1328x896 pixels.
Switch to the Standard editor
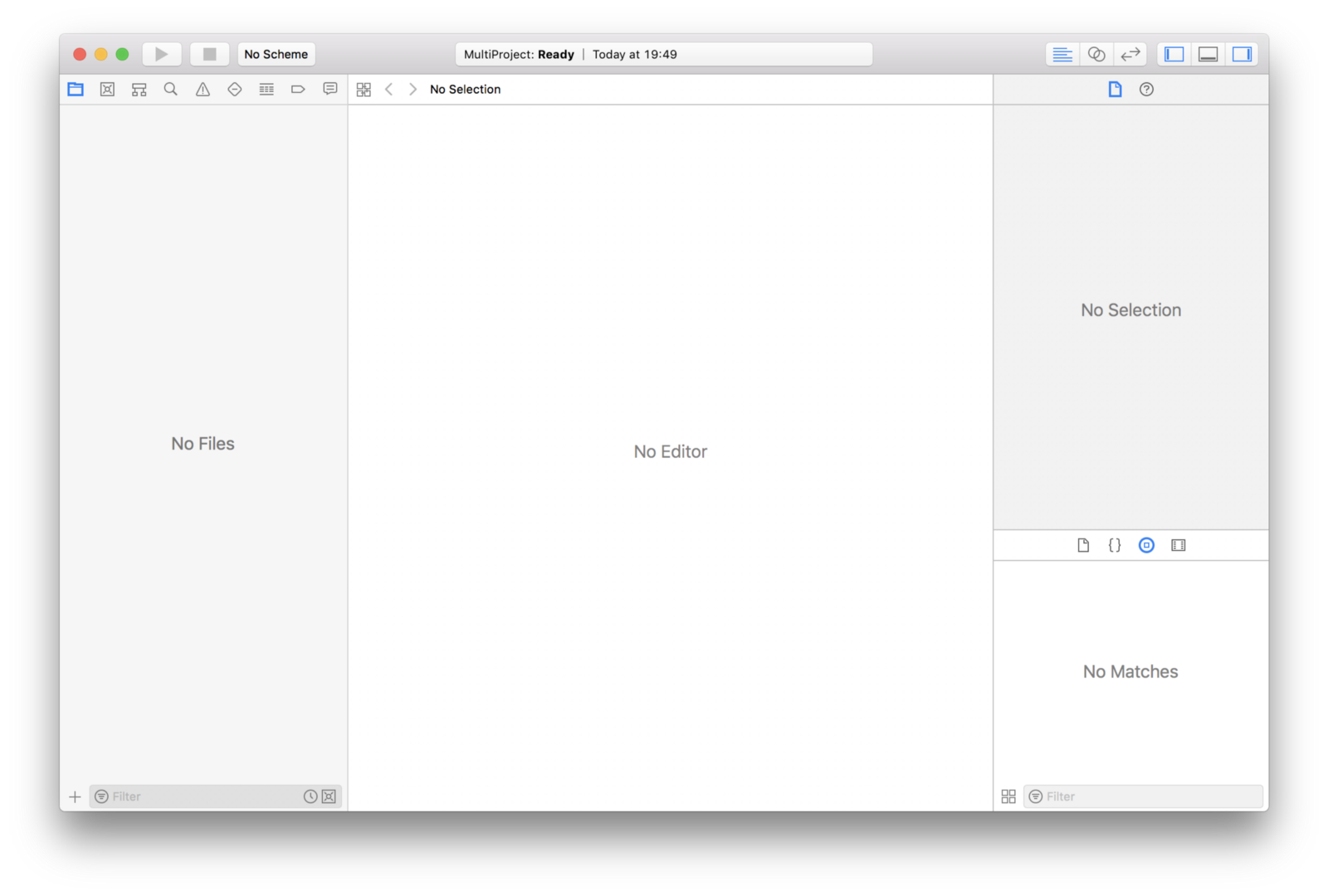(1062, 54)
